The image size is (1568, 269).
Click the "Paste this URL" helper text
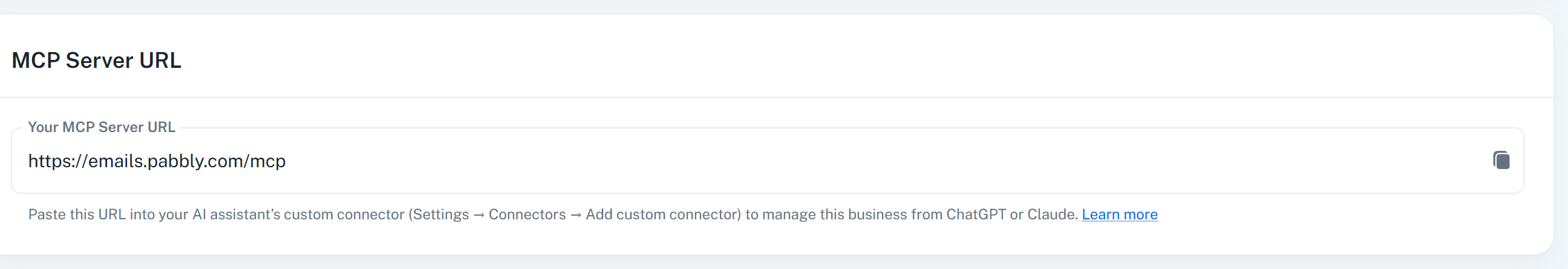(x=77, y=214)
